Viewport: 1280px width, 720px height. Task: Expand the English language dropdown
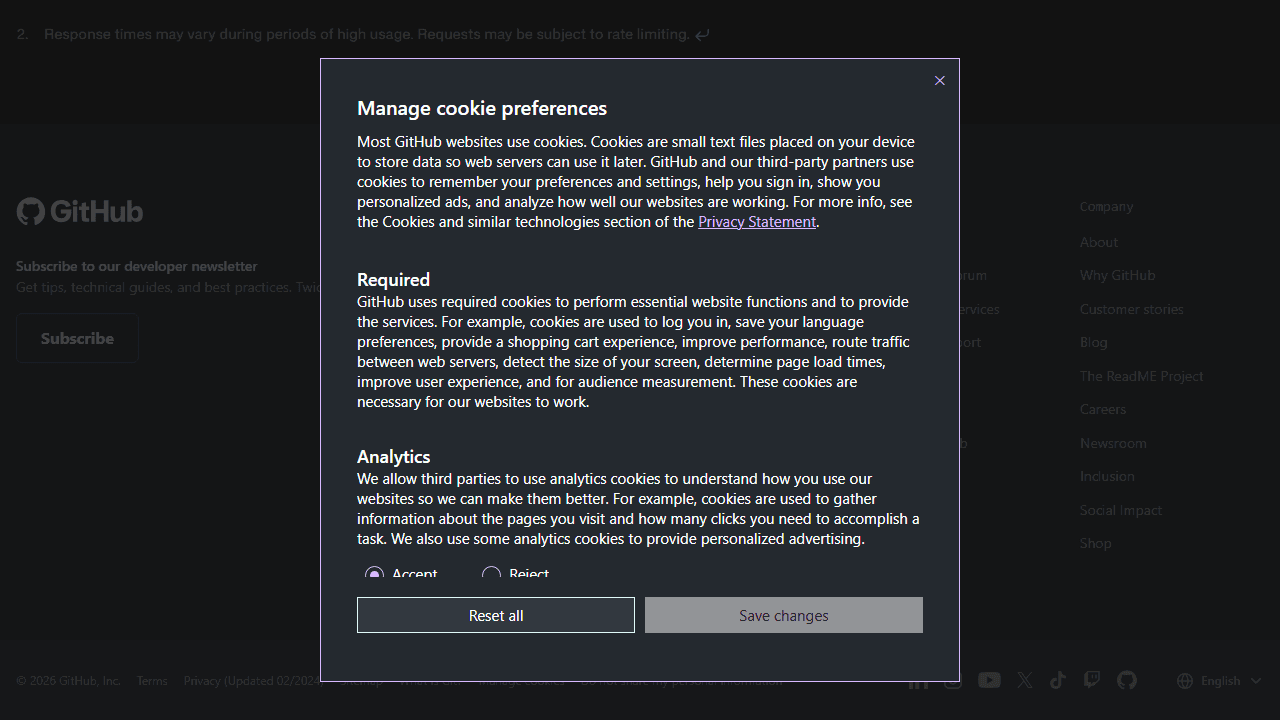pos(1219,681)
